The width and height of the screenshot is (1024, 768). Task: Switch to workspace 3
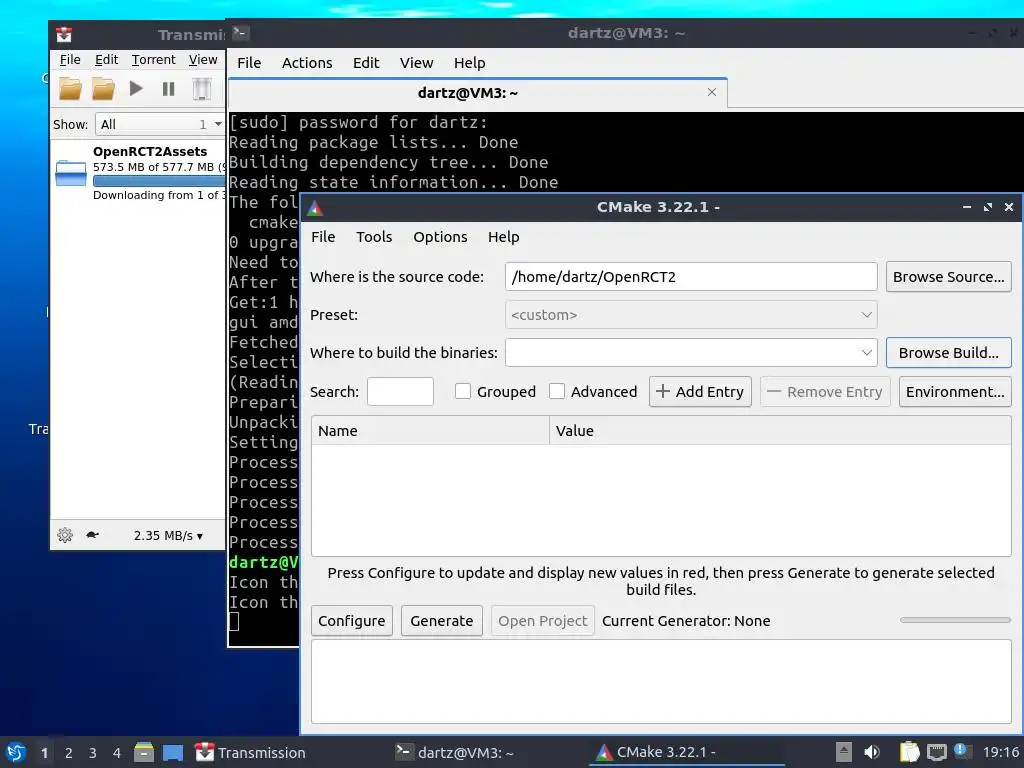coord(93,753)
